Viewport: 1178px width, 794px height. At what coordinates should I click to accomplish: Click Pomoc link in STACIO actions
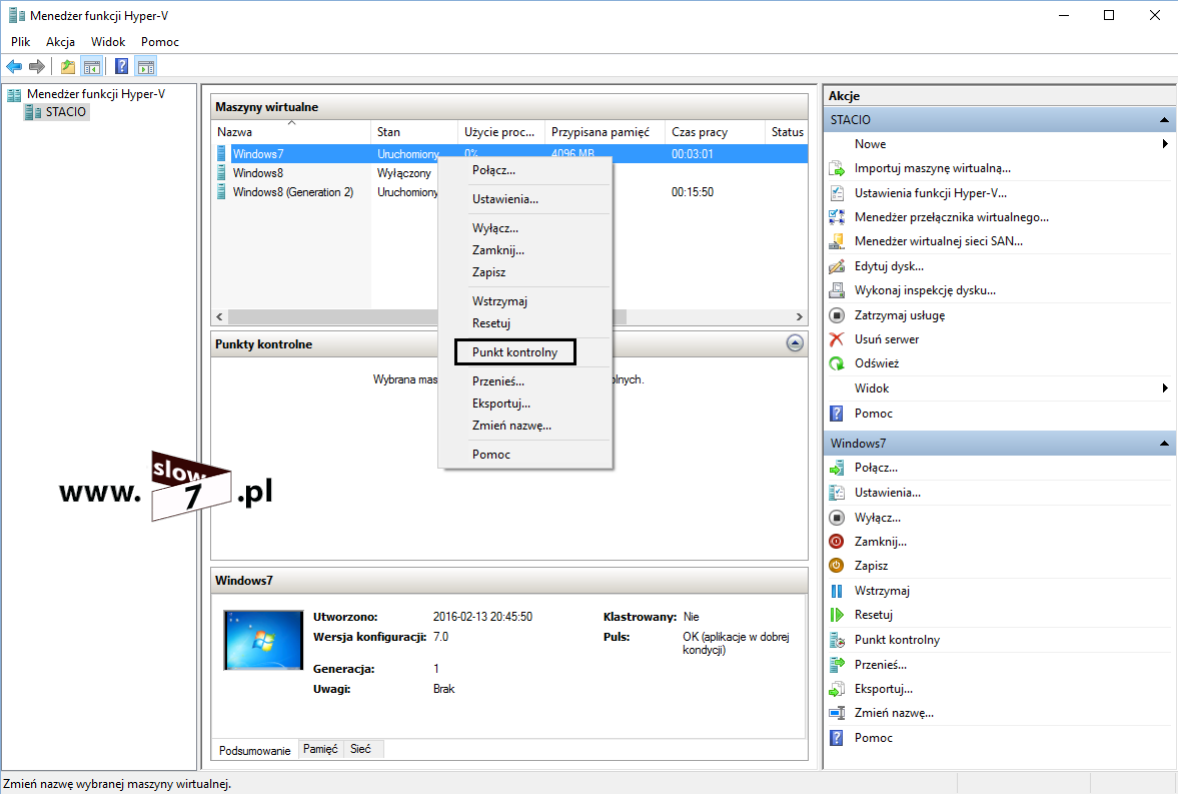point(874,413)
